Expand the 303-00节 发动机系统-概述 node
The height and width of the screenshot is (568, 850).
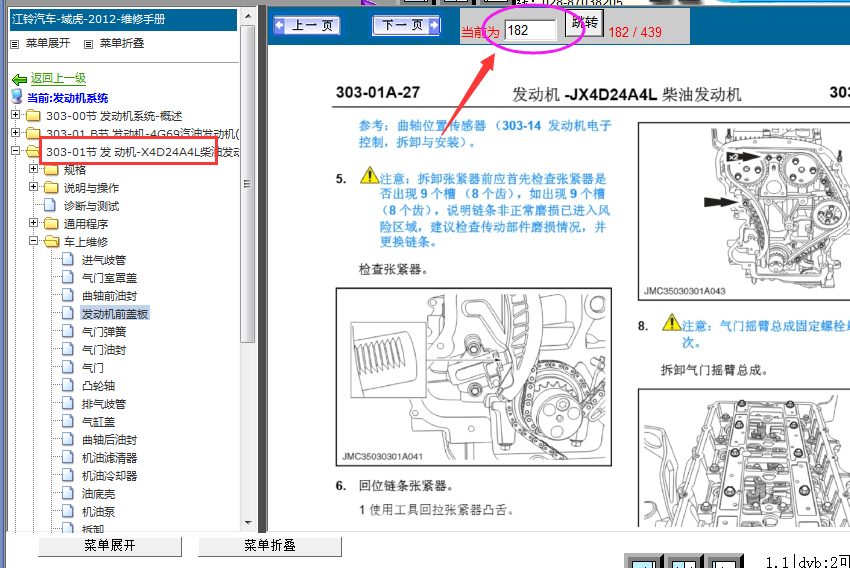pyautogui.click(x=15, y=115)
